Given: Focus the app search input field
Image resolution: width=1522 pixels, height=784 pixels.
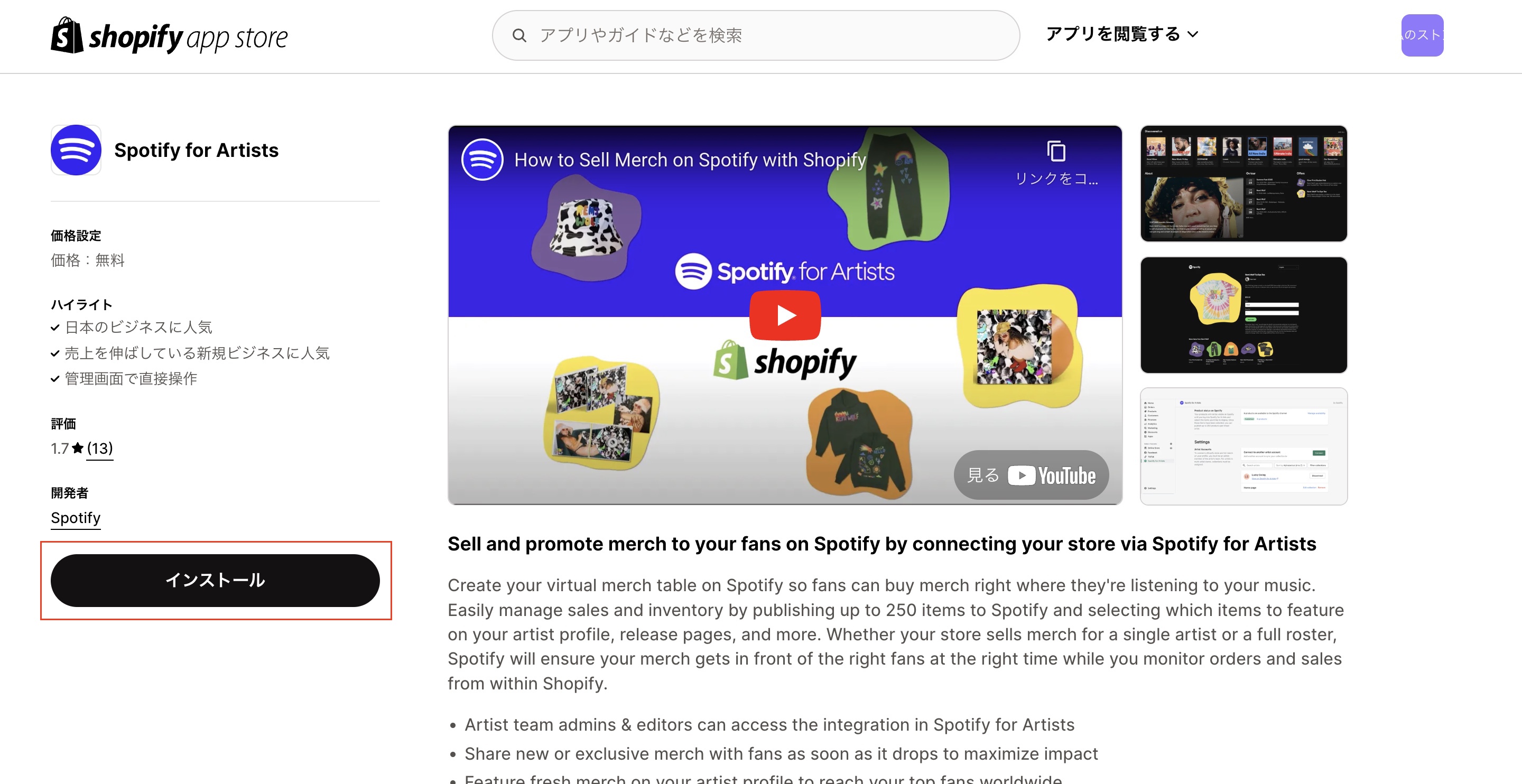Looking at the screenshot, I should click(756, 35).
